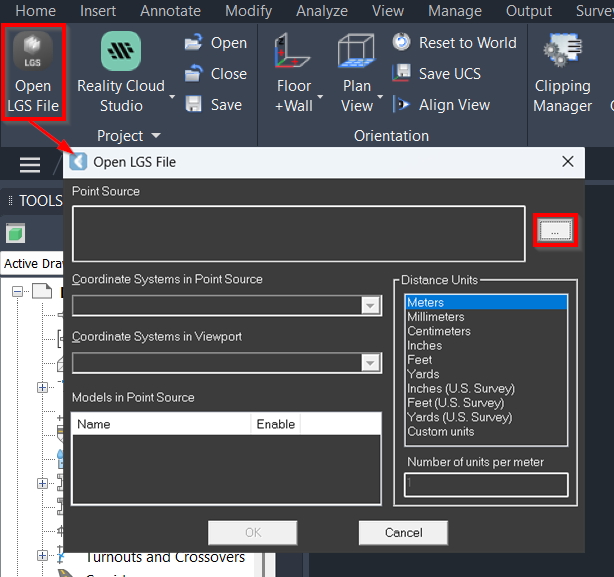Click the Floor +Wall orientation icon
614x577 pixels.
point(294,52)
